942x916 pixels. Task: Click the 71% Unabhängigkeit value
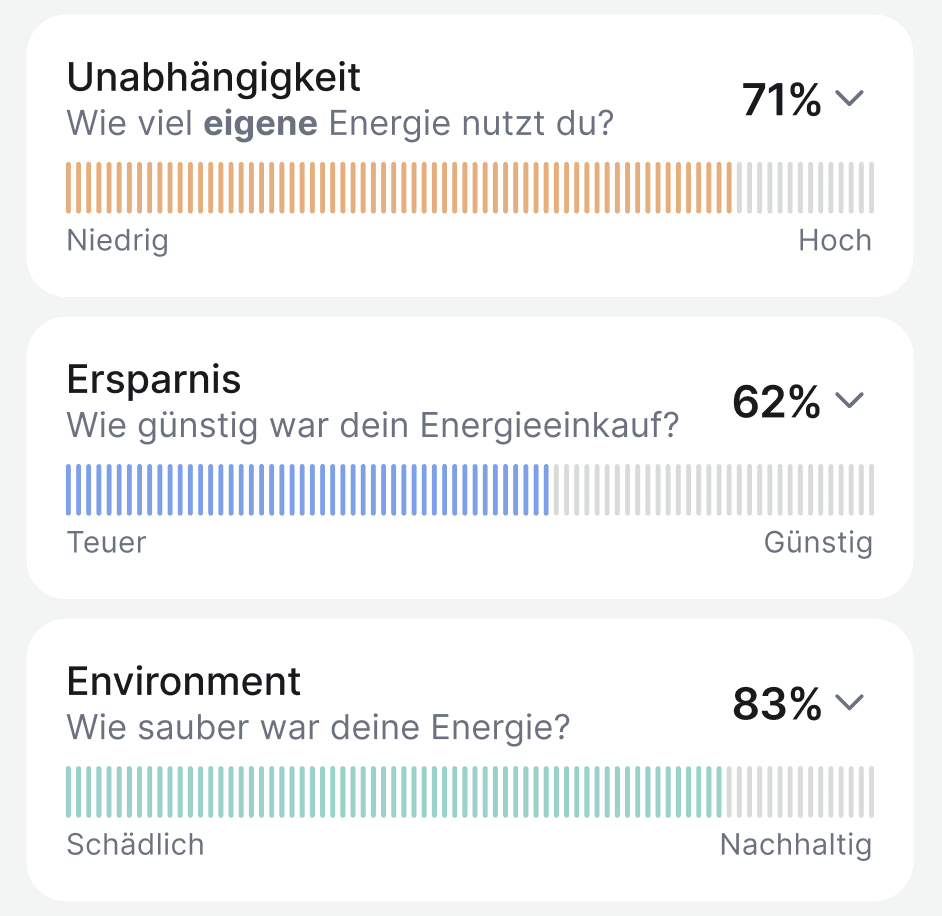780,97
